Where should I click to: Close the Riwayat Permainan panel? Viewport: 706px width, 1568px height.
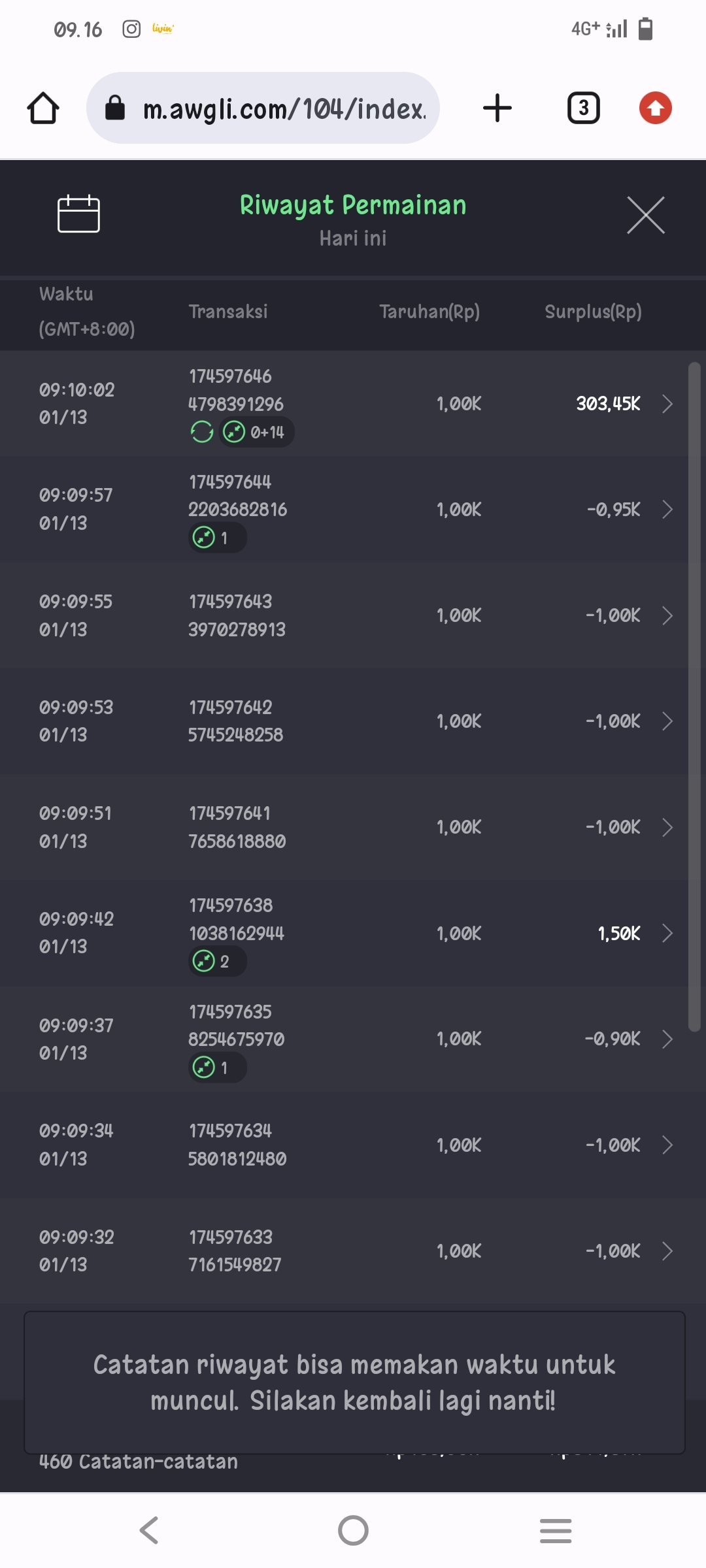[x=645, y=215]
